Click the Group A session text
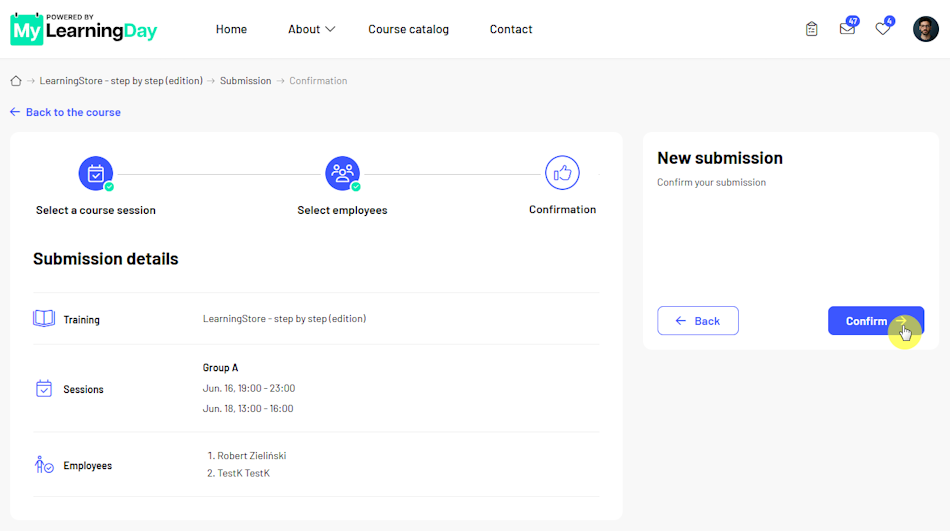950x531 pixels. click(x=221, y=368)
